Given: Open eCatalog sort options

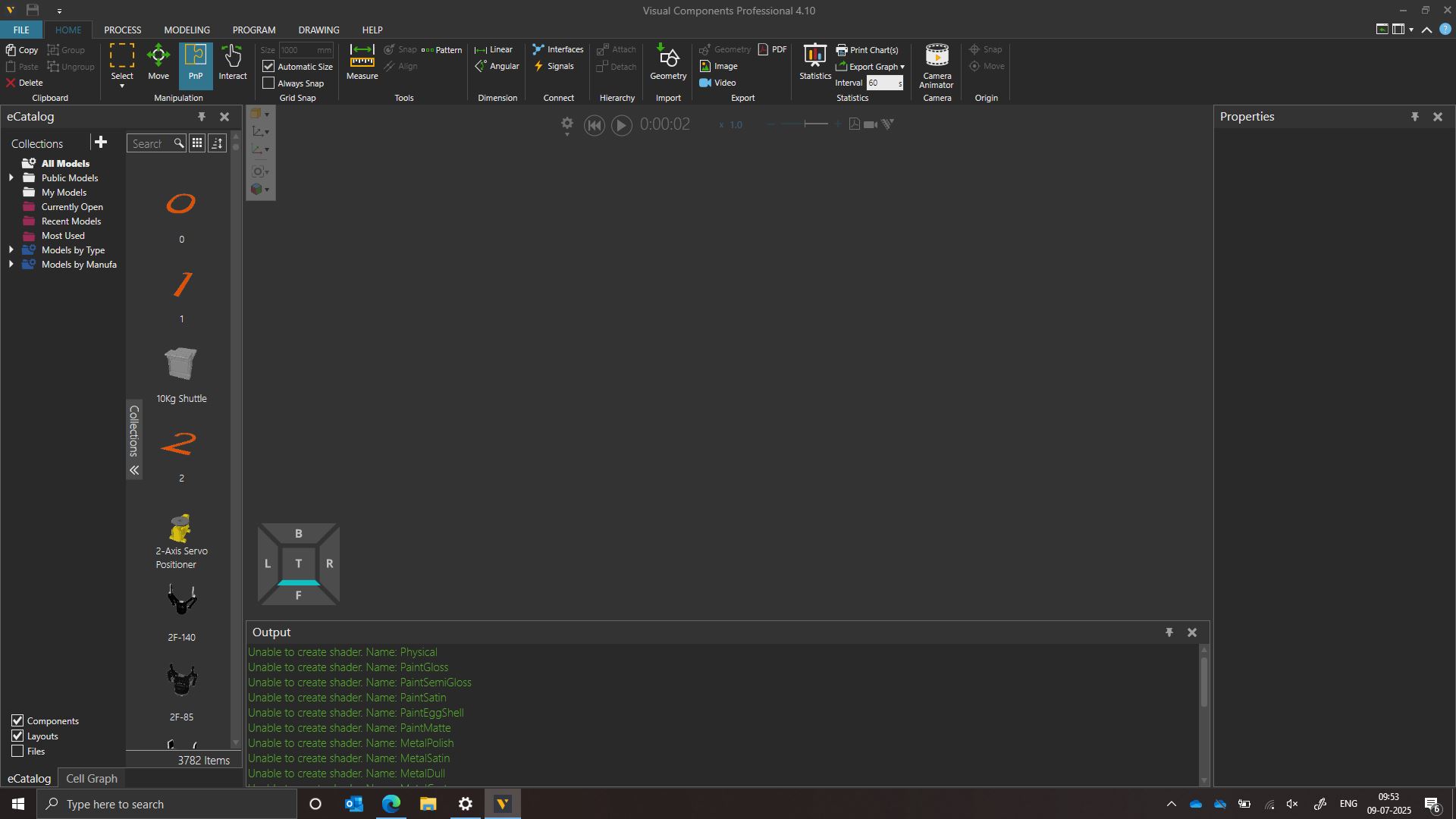Looking at the screenshot, I should [x=217, y=143].
